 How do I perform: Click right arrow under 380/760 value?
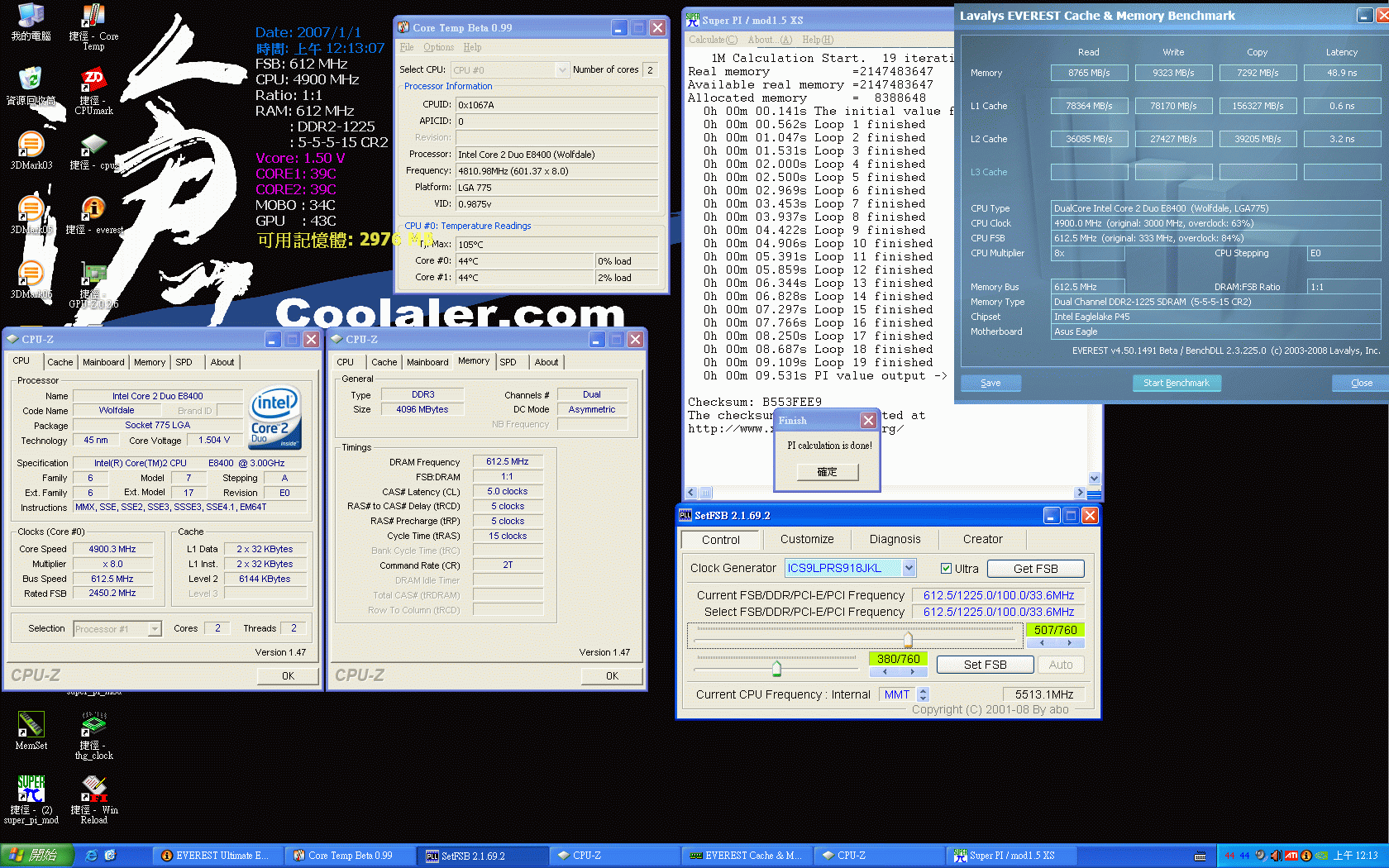click(x=913, y=672)
